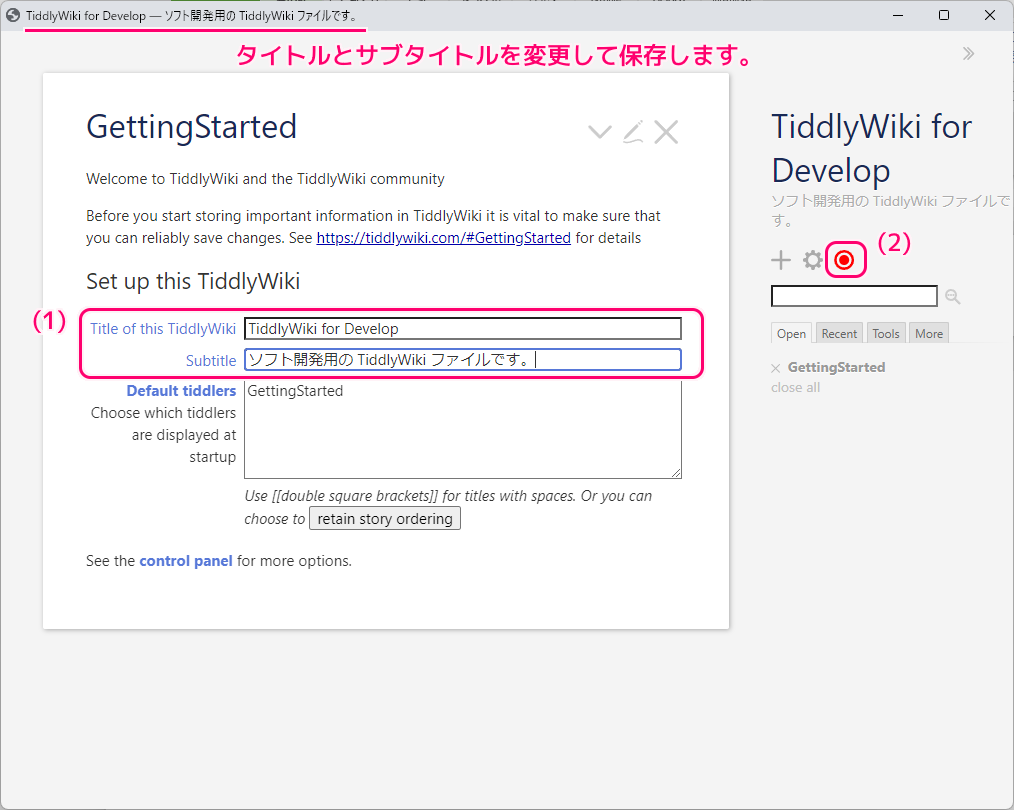Hide the sidebar with double chevron icon
Screen dimensions: 1014x810
pos(968,54)
